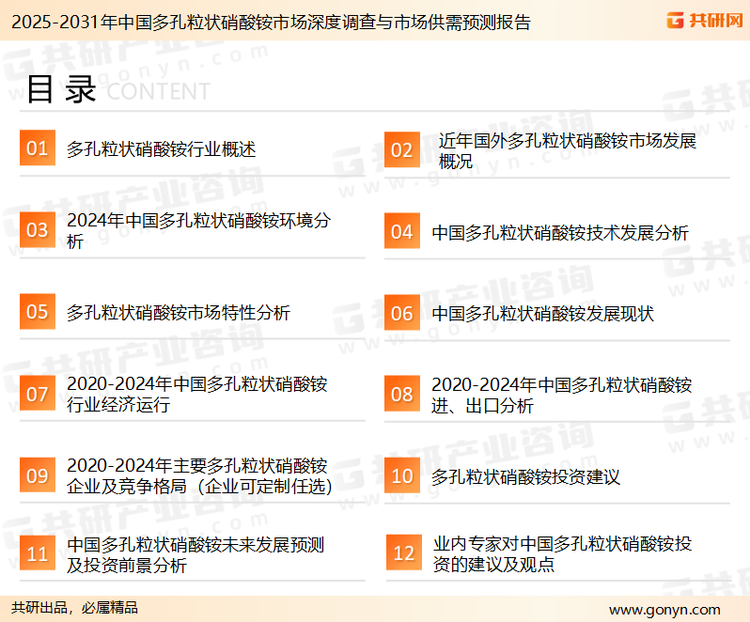Select the report title text in header
The height and width of the screenshot is (622, 750).
tap(271, 22)
